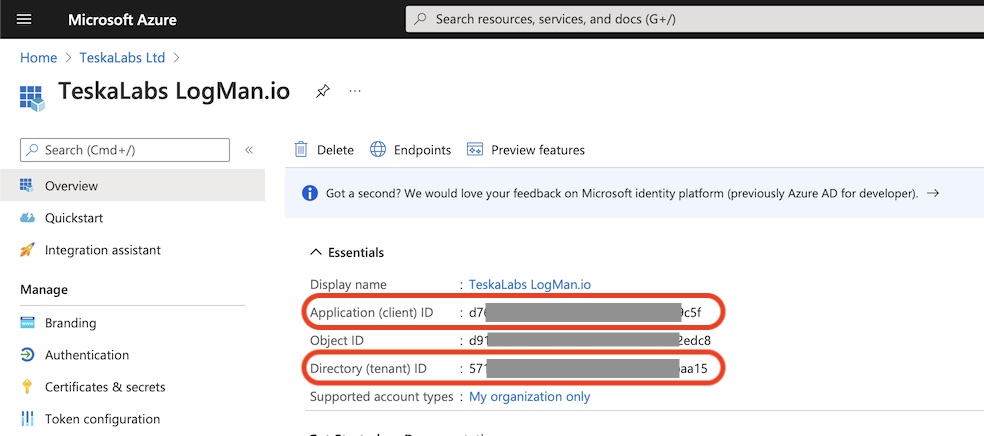
Task: Open the My organization only link
Action: pyautogui.click(x=530, y=396)
